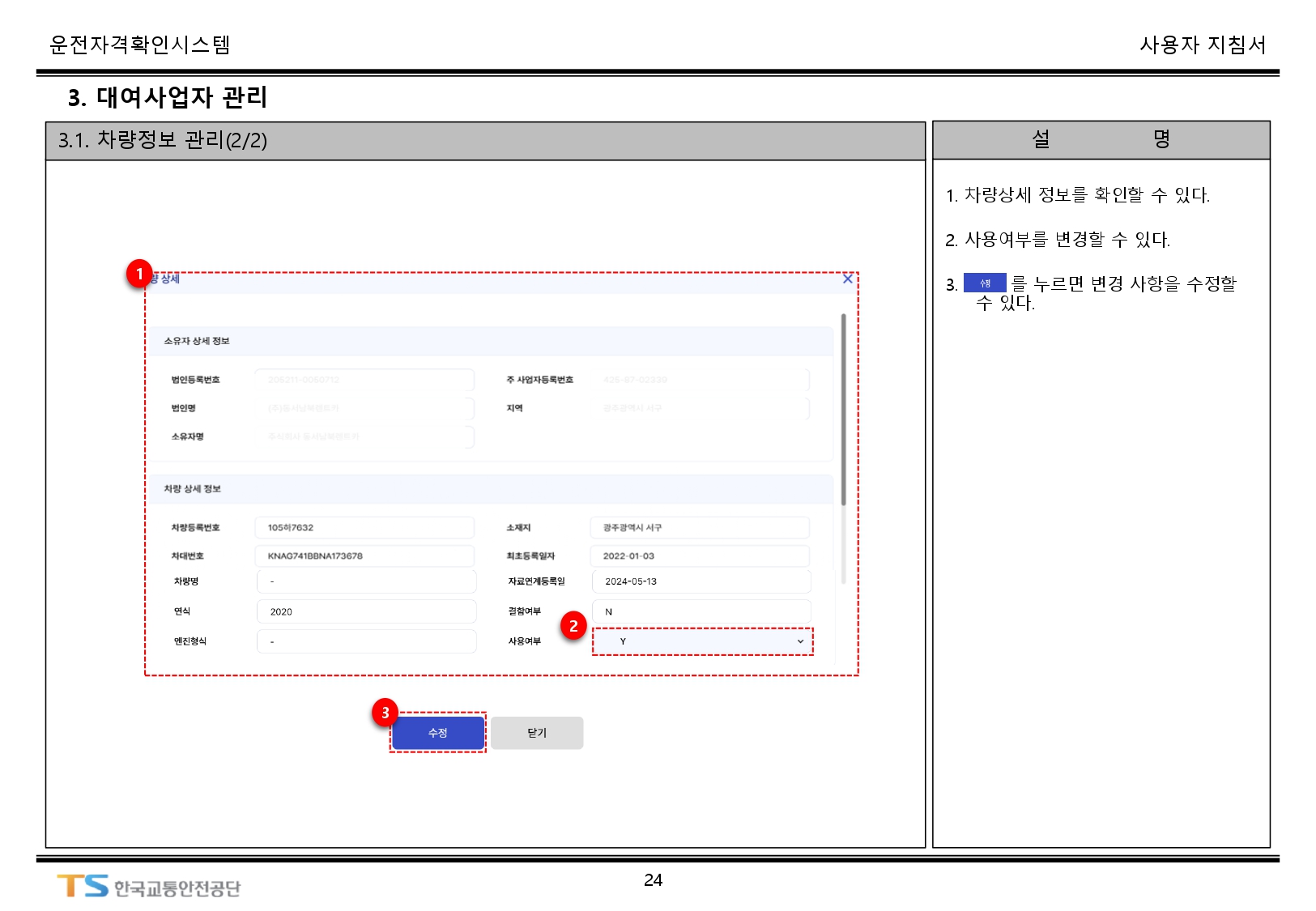This screenshot has height=911, width=1316.
Task: Click the small 수정 button icon in description
Action: click(x=984, y=283)
